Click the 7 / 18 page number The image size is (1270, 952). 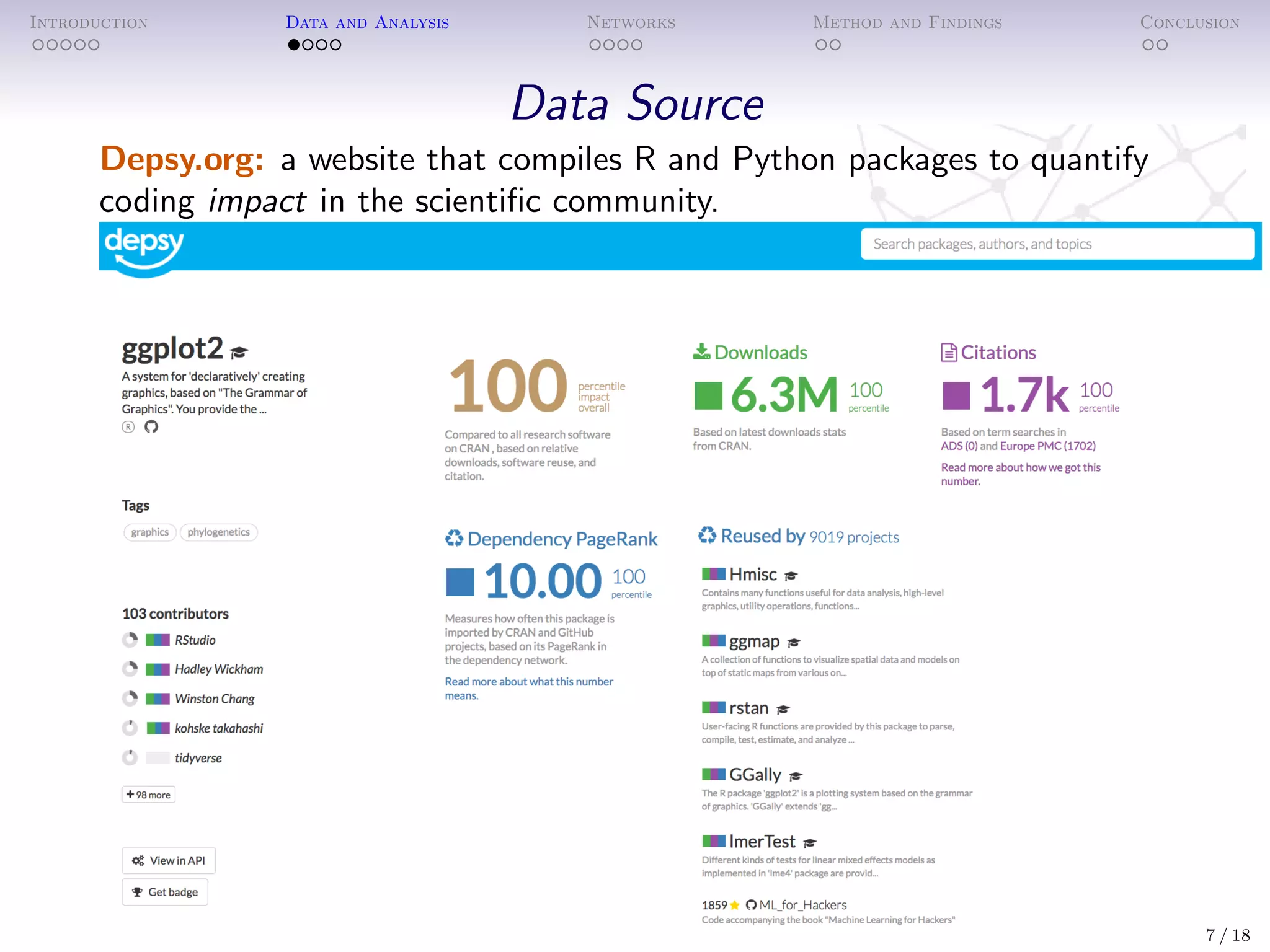(1228, 935)
